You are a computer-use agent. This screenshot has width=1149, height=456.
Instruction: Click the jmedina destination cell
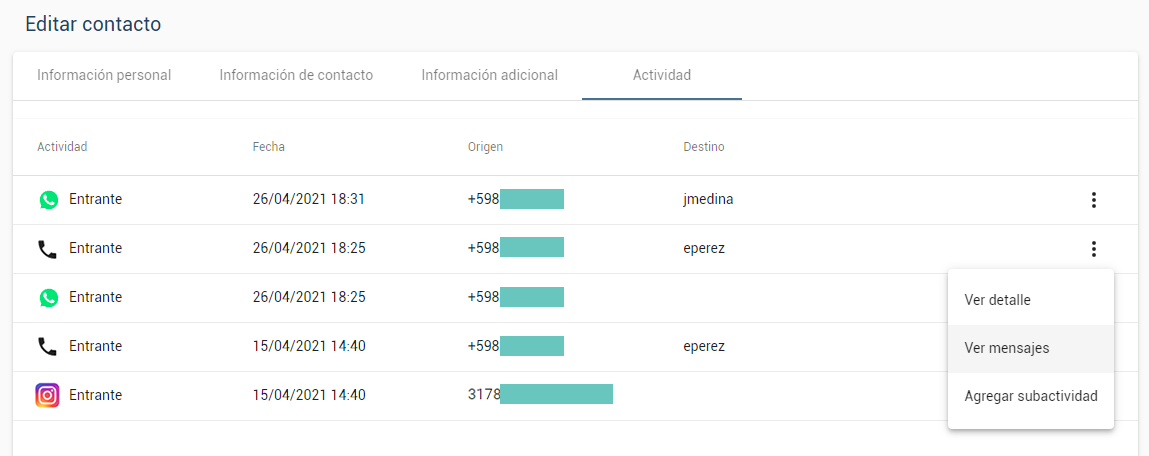pyautogui.click(x=708, y=199)
